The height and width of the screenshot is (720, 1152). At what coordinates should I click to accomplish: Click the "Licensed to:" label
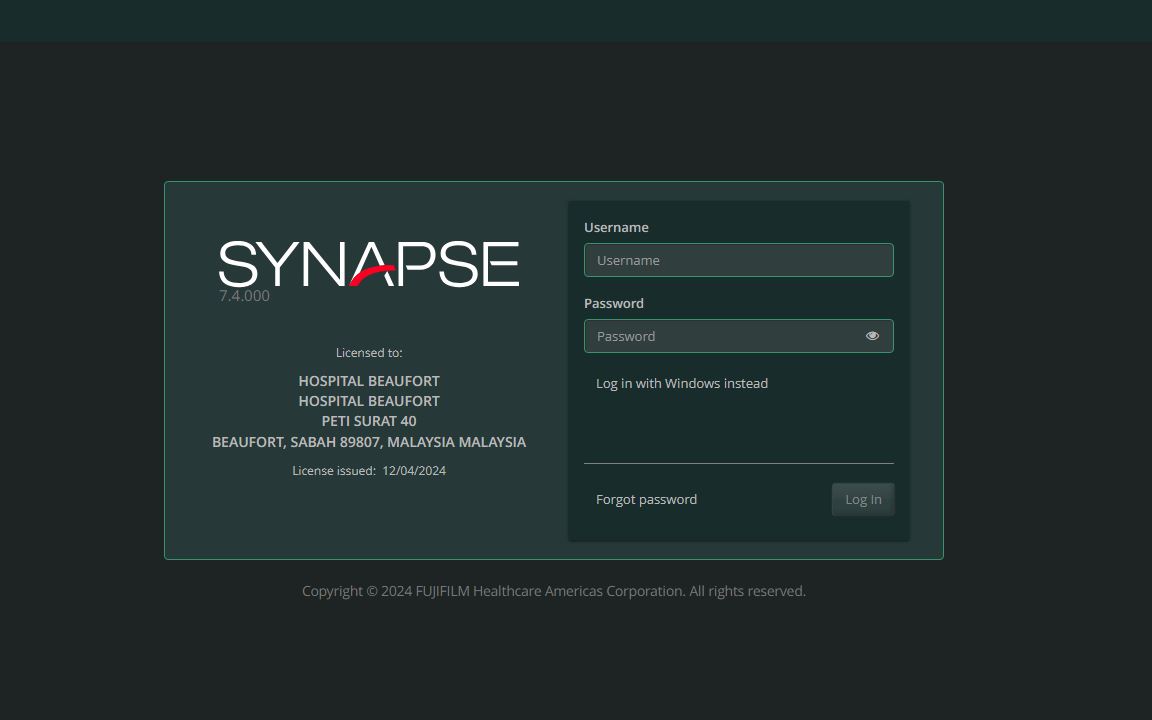coord(369,352)
